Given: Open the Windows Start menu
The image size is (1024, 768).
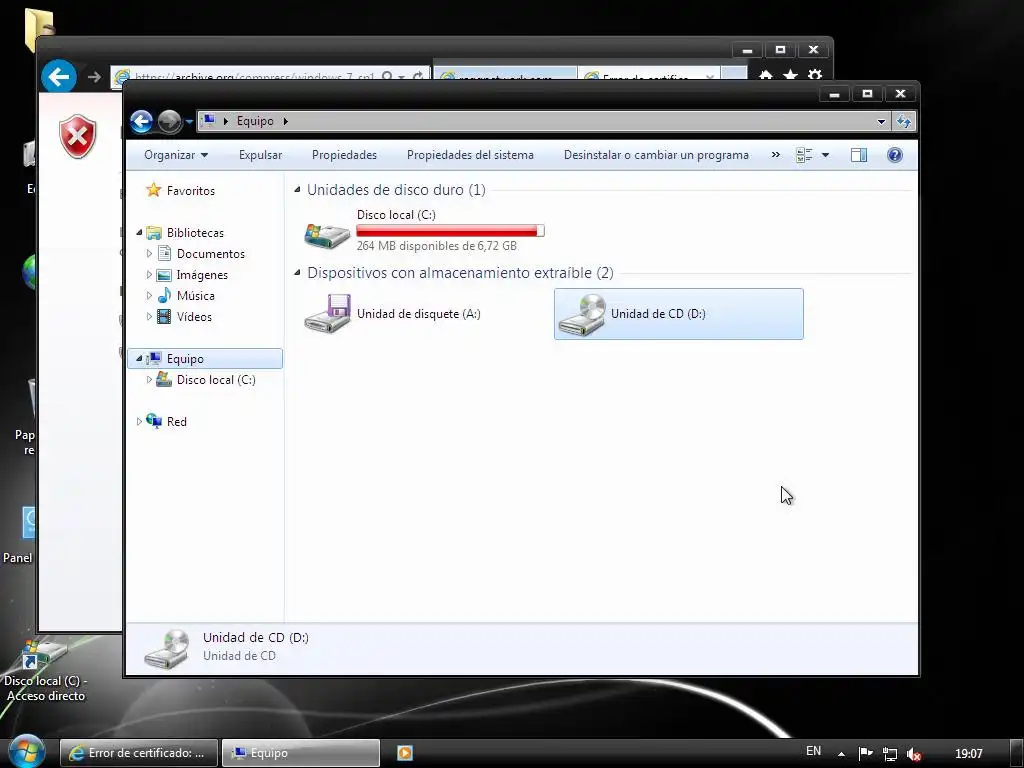Looking at the screenshot, I should [27, 752].
